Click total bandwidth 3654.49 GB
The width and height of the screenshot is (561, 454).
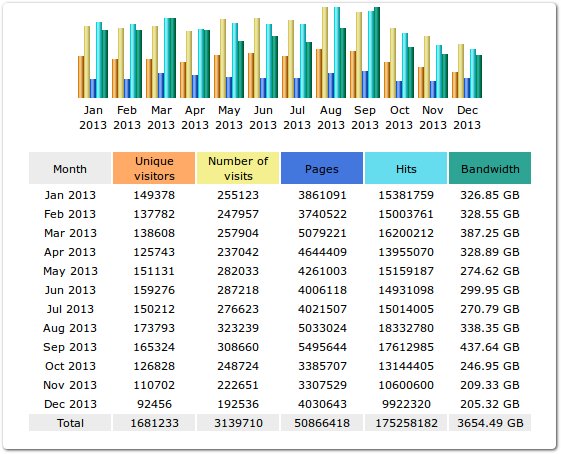click(x=490, y=423)
